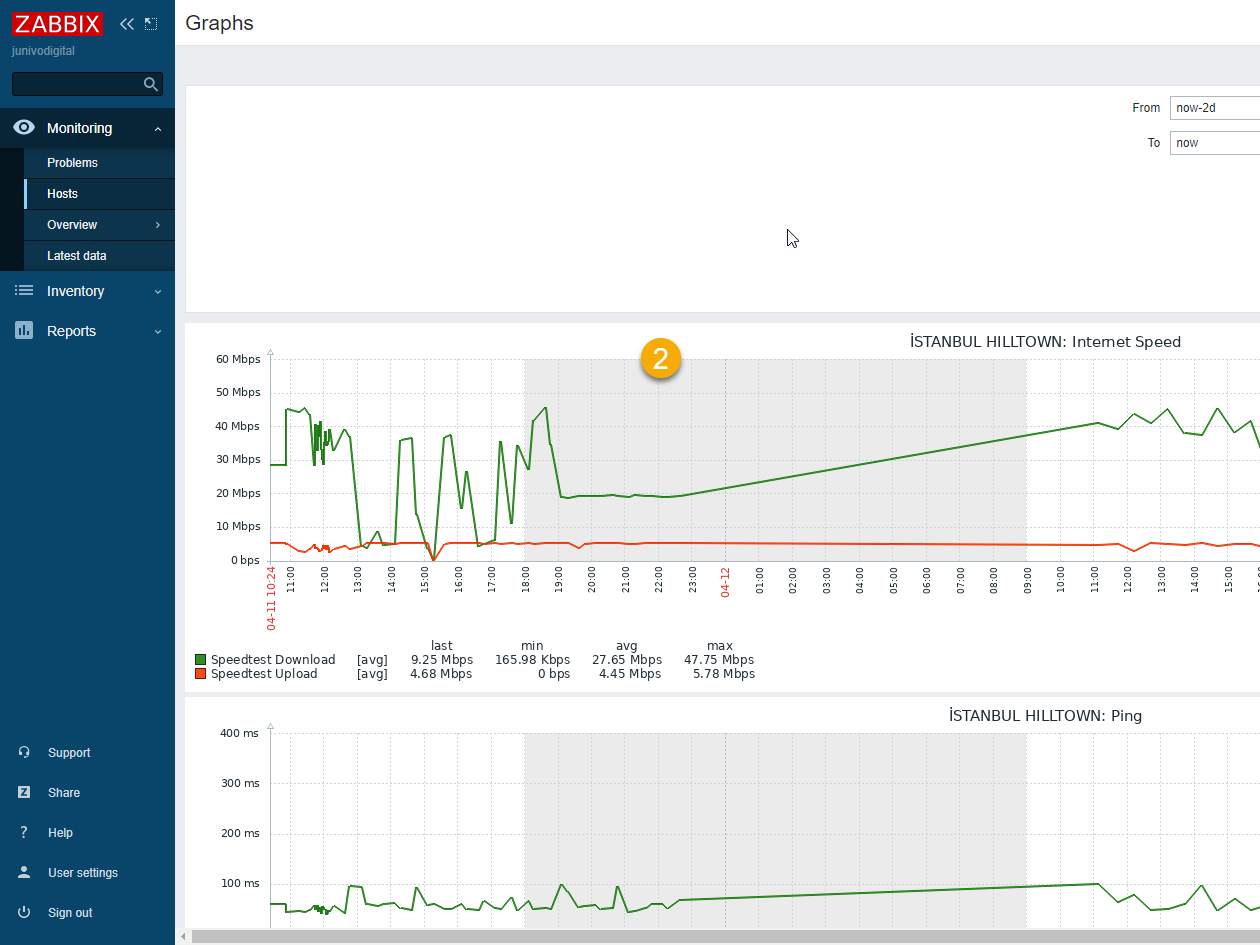Go to the Overview page

click(x=72, y=225)
